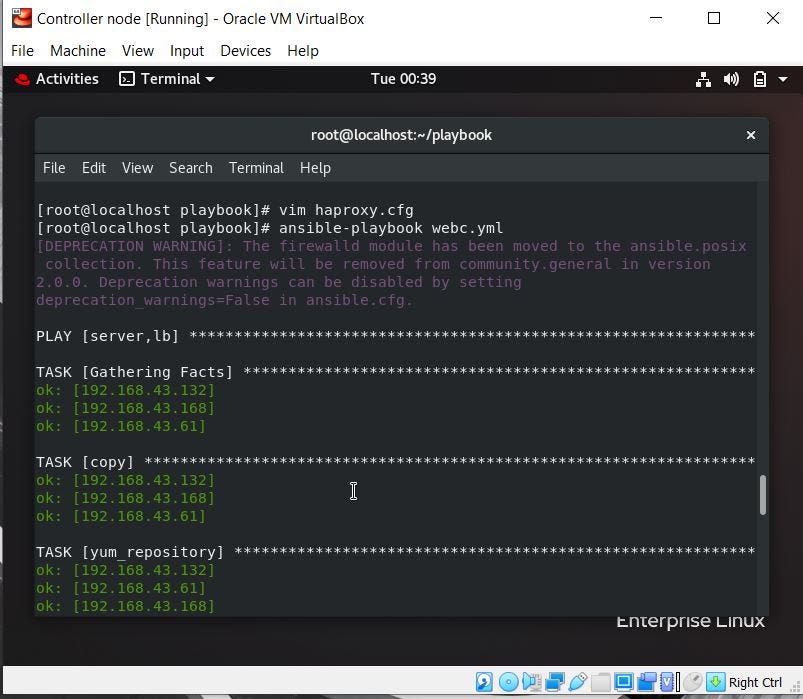Minimize the VirtualBox window
The width and height of the screenshot is (803, 699).
coord(656,18)
